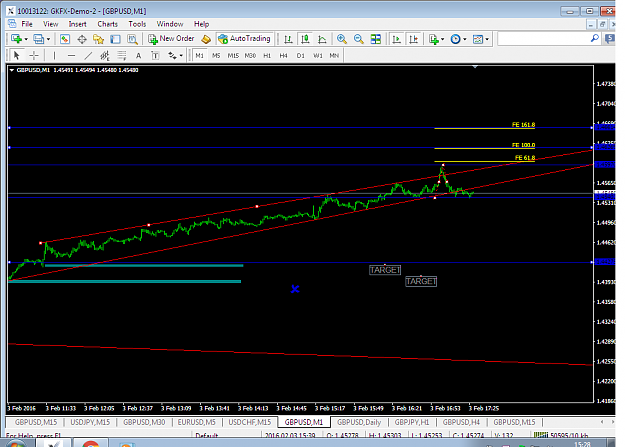Click the FE 100.0 level label
625x447 pixels.
[x=523, y=145]
